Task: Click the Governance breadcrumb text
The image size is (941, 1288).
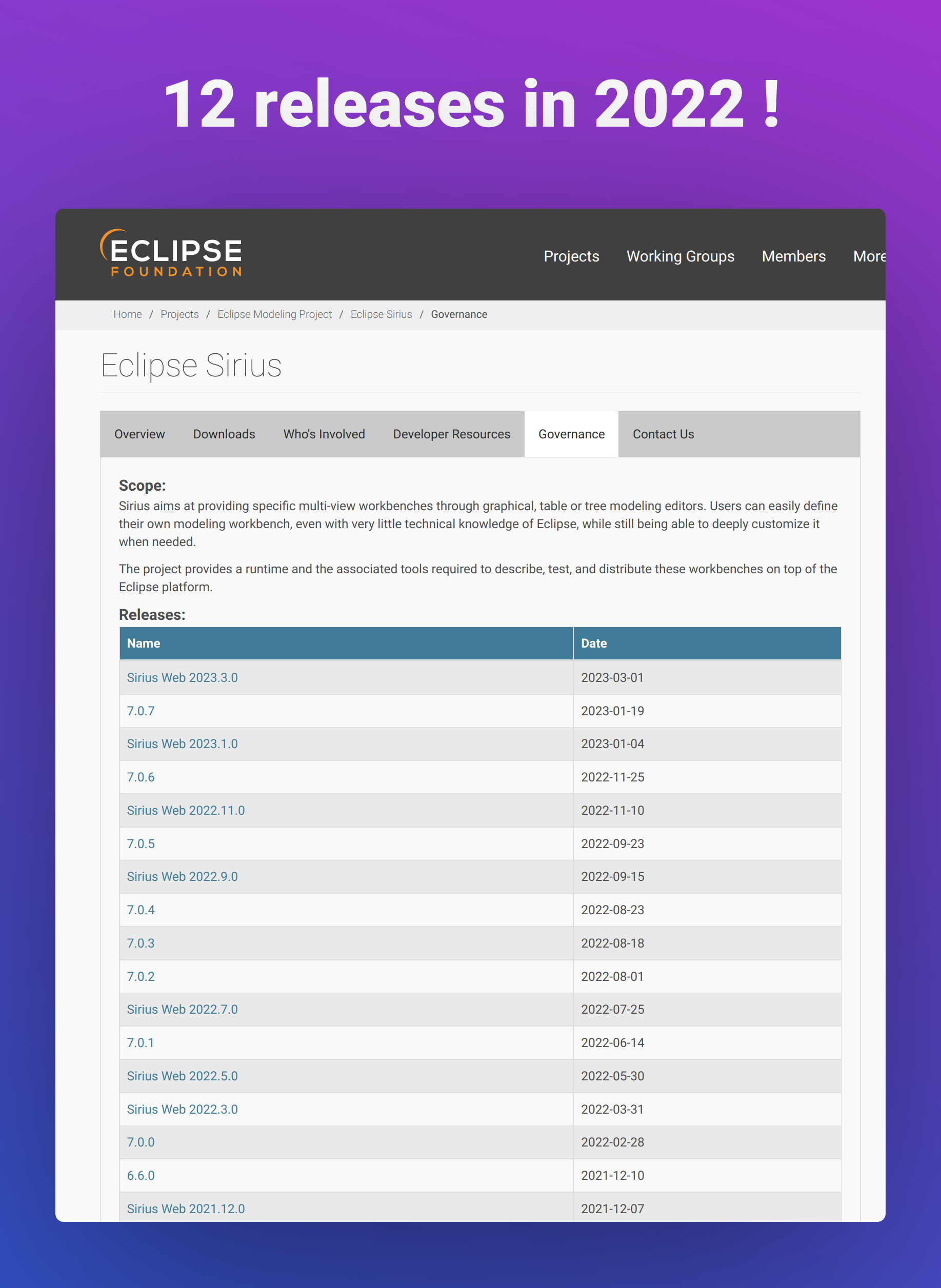Action: (x=459, y=314)
